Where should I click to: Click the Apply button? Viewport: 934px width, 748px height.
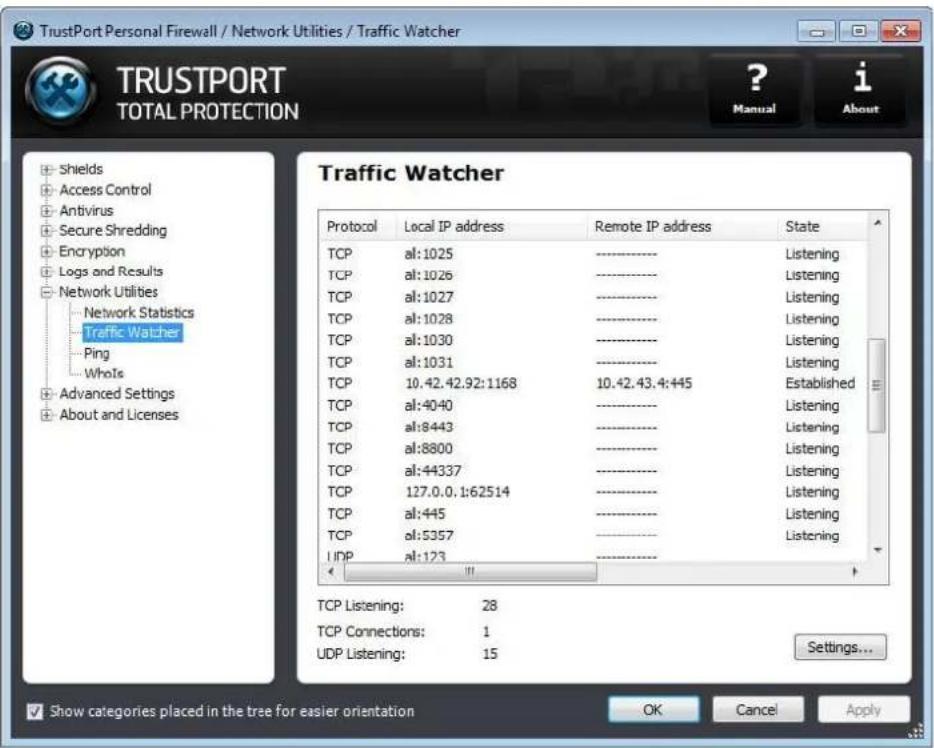pyautogui.click(x=863, y=709)
